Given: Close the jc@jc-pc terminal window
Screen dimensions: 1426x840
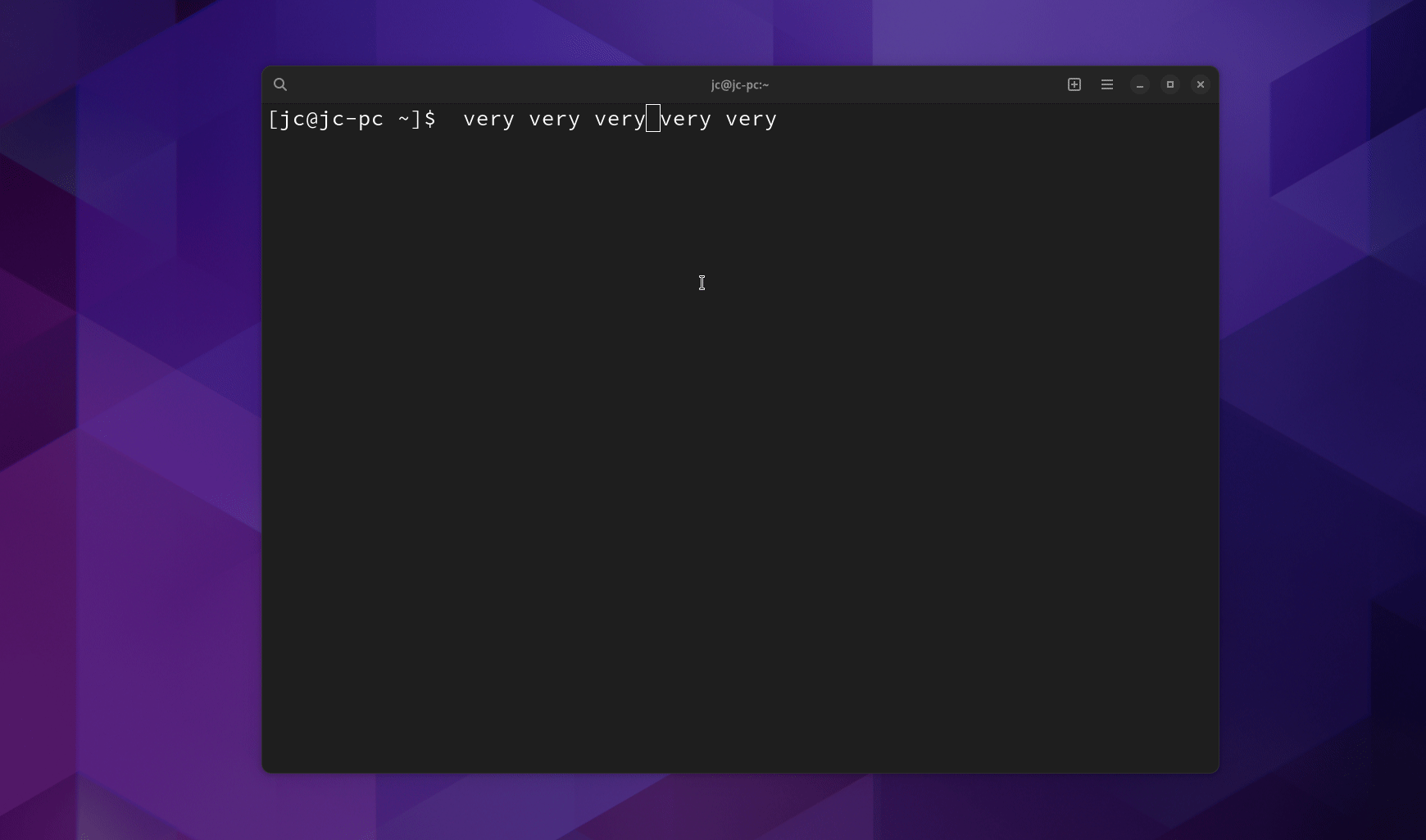Looking at the screenshot, I should point(1201,84).
